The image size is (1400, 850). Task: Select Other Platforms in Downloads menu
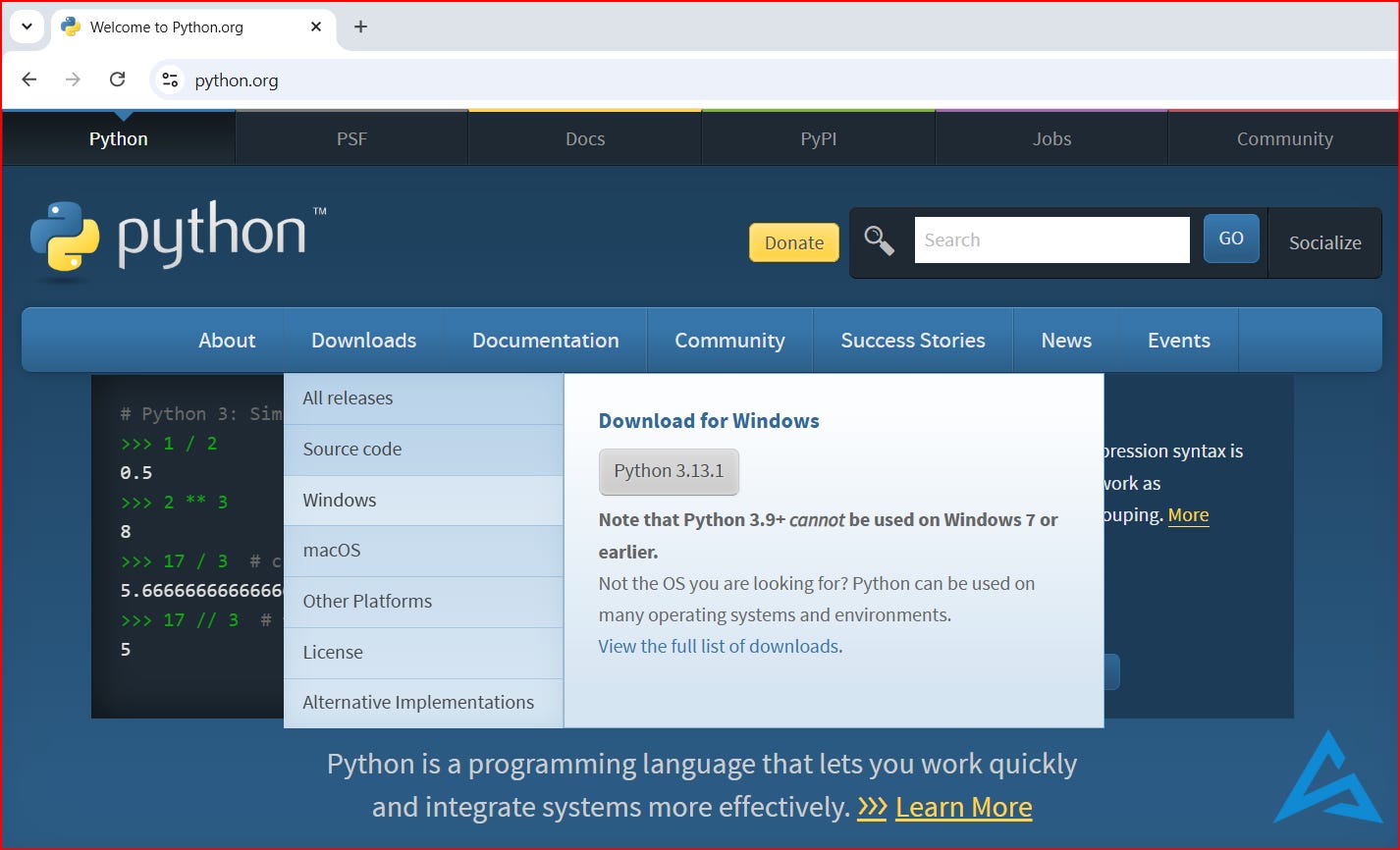click(423, 602)
